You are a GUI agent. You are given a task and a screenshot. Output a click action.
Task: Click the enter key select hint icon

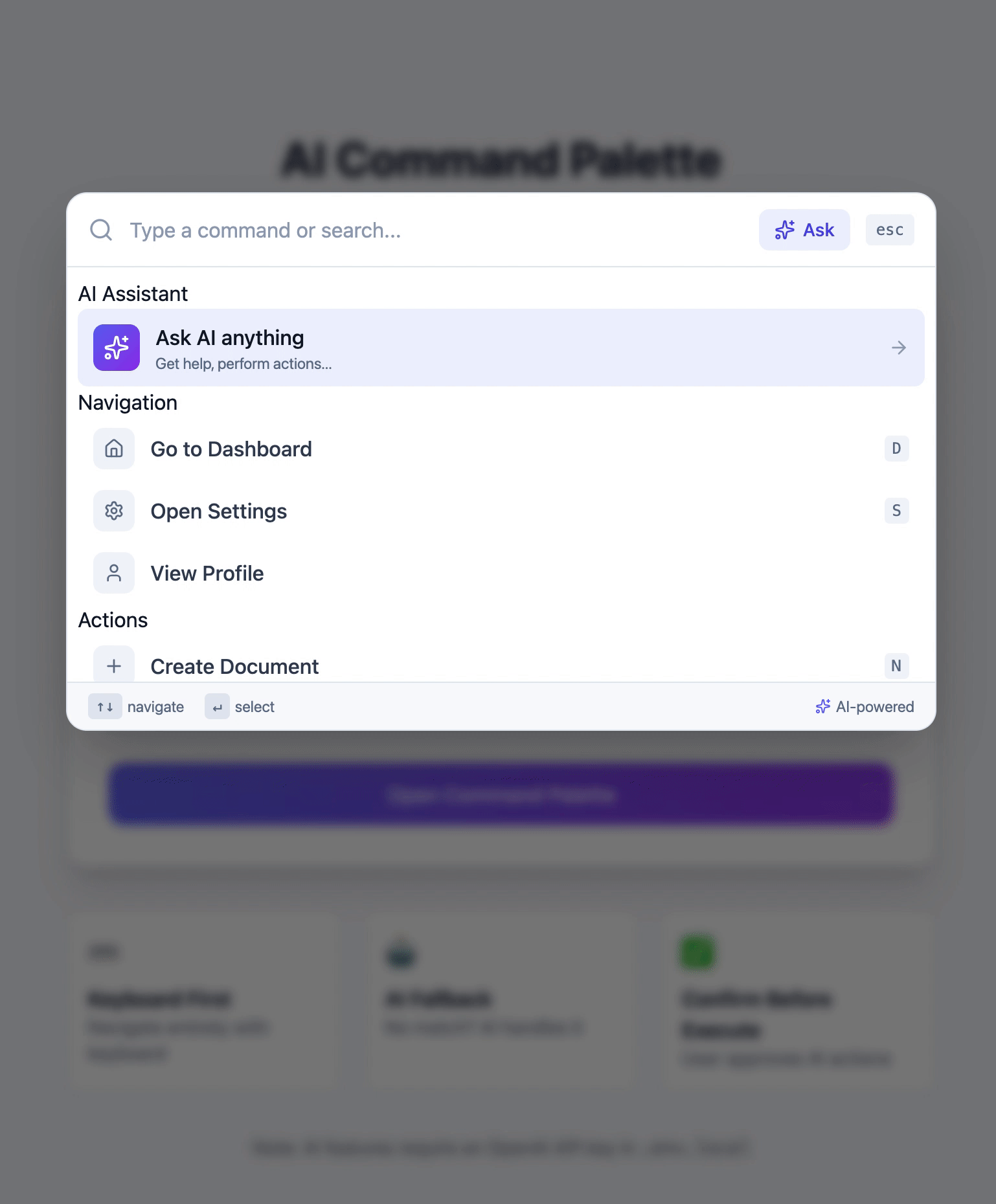click(217, 707)
